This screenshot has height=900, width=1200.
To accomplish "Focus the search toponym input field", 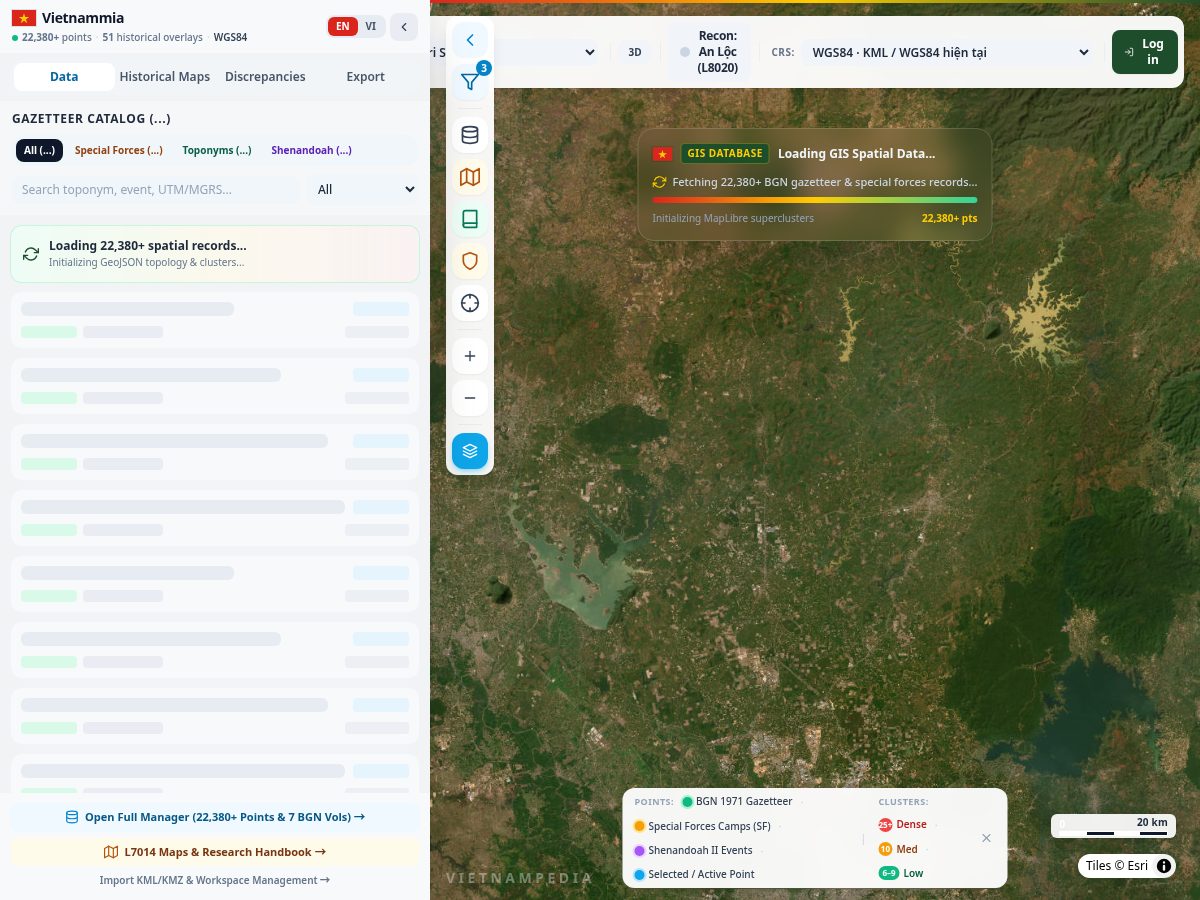I will [x=156, y=189].
